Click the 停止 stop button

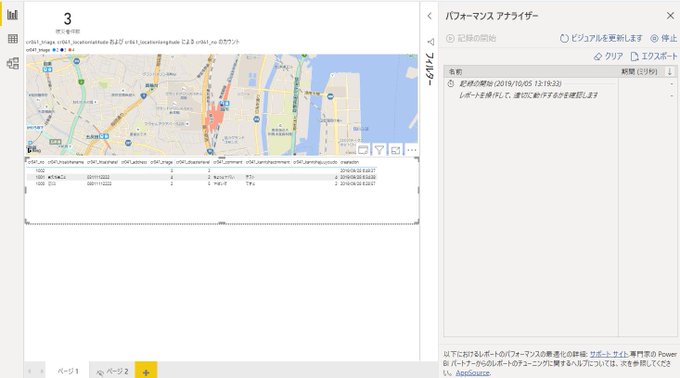(664, 38)
